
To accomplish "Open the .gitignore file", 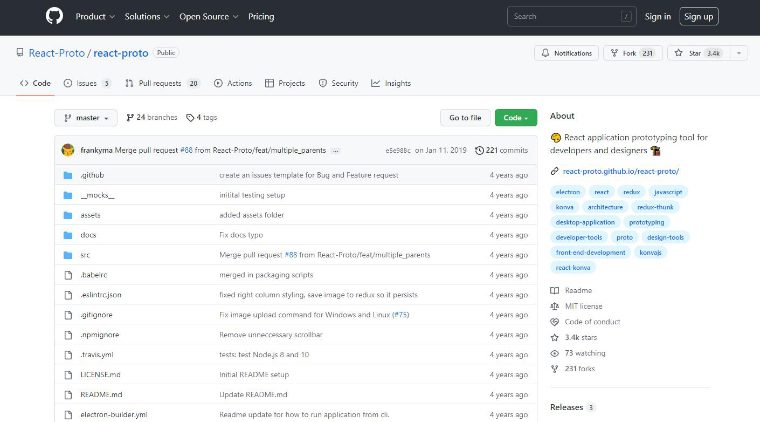I will 96,315.
